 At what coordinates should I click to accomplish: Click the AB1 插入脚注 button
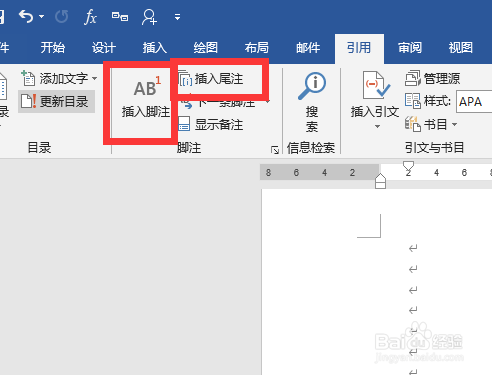coord(146,97)
